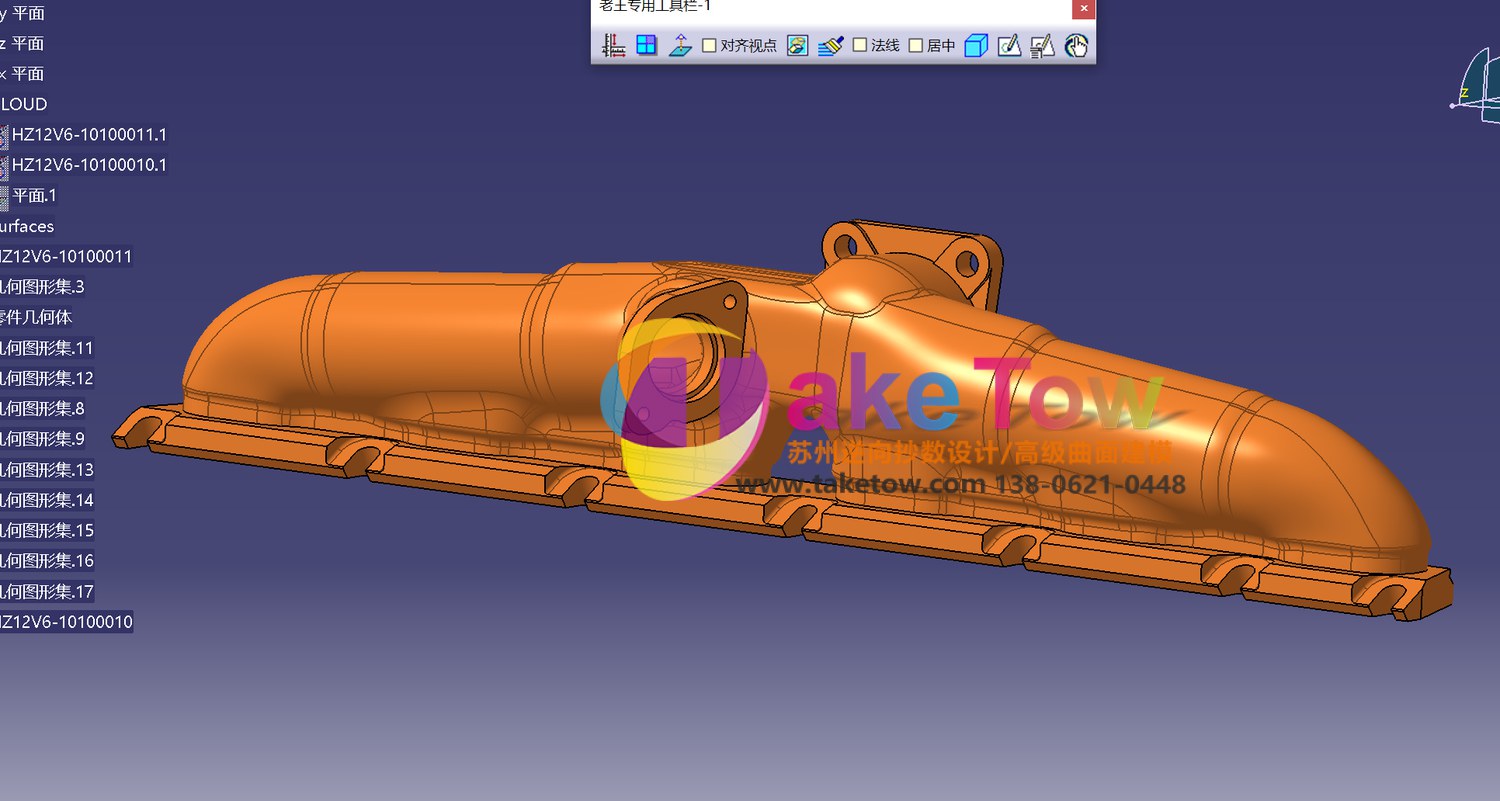Tick the 法线 checkbox

click(x=860, y=45)
